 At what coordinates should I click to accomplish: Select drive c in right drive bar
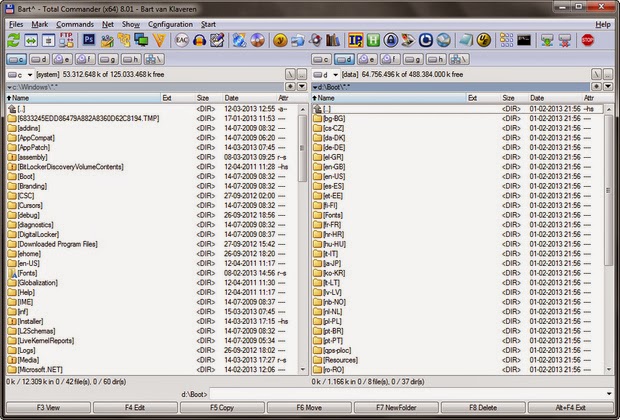(321, 59)
